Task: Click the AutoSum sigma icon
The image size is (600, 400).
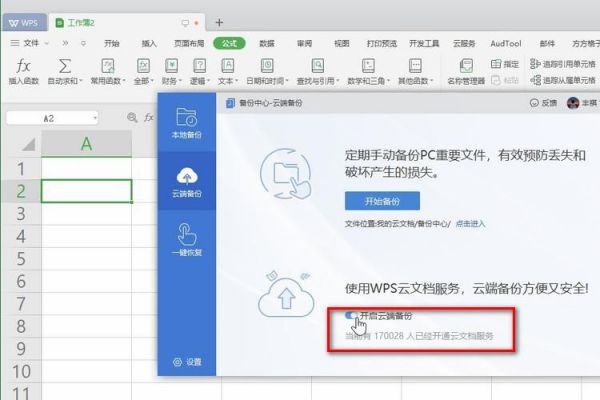Action: (x=65, y=66)
